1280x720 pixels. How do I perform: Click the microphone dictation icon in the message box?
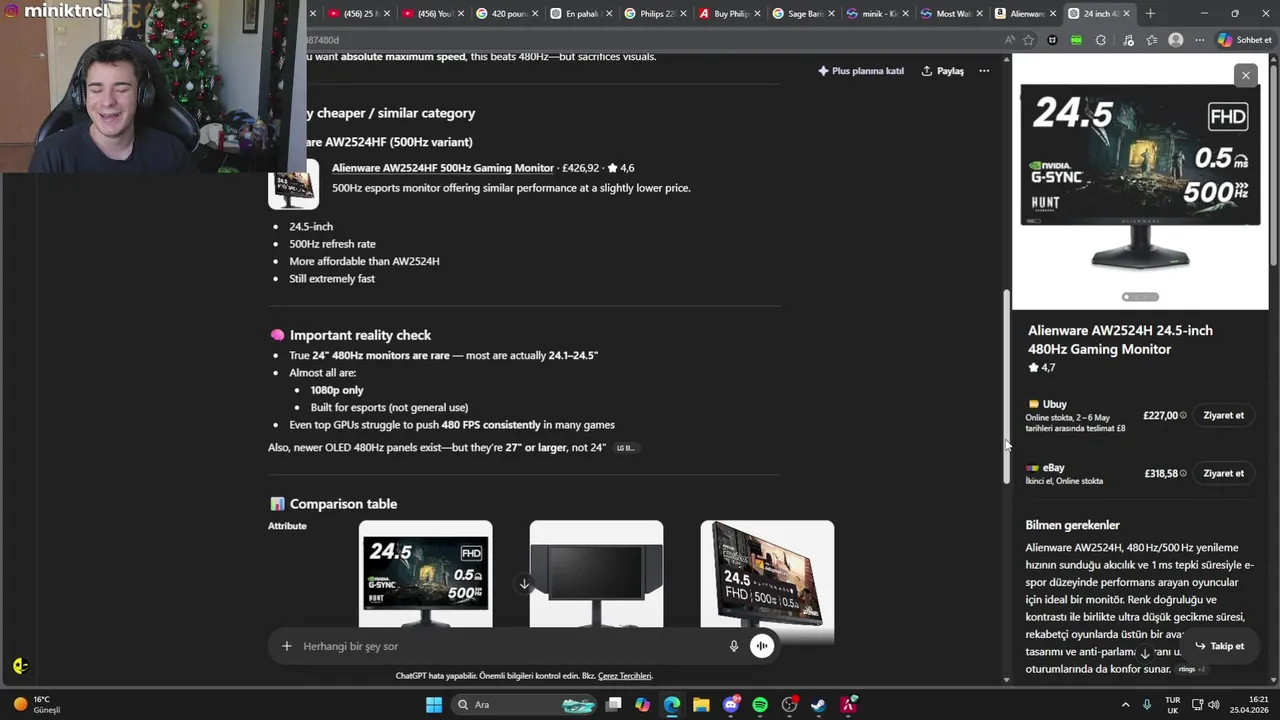734,646
